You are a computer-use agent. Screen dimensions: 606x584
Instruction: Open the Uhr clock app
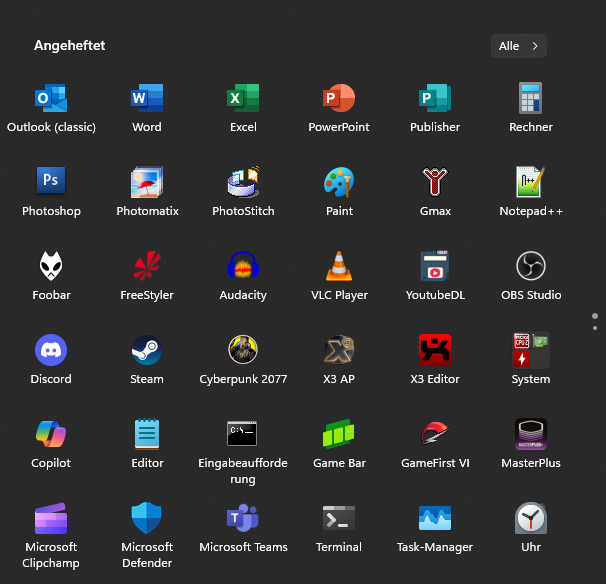[x=531, y=518]
